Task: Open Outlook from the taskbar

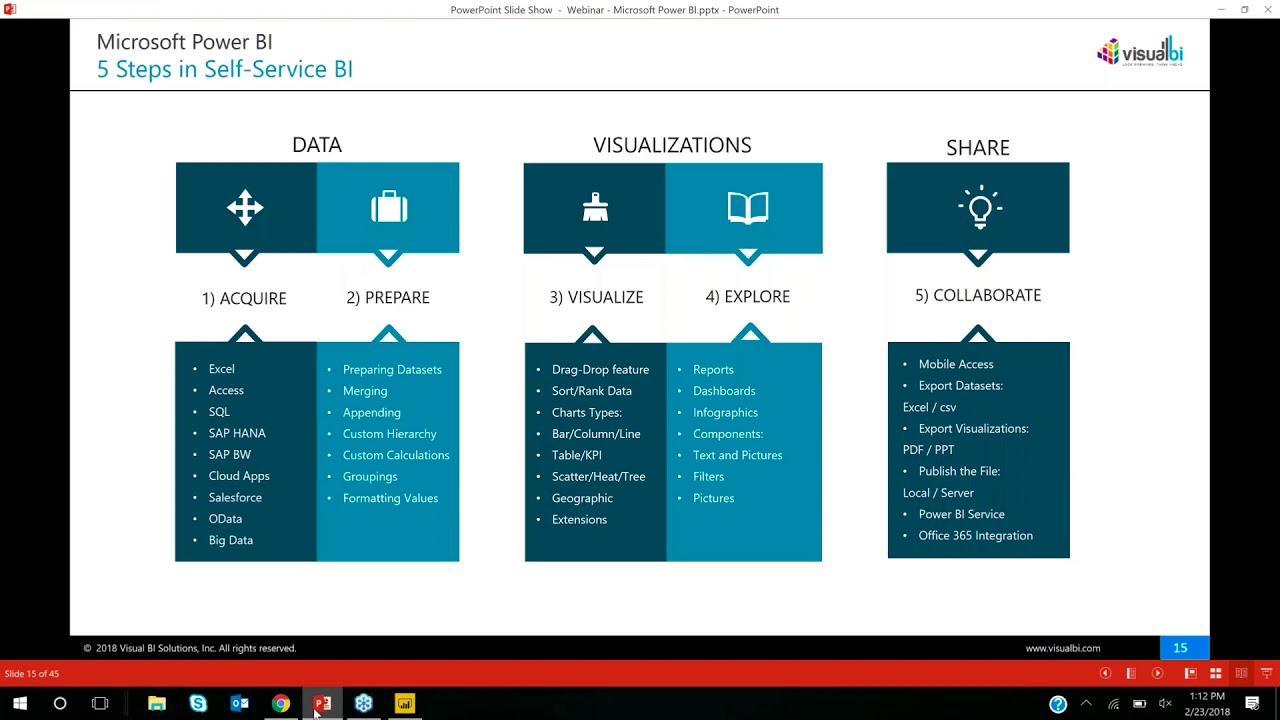Action: coord(240,704)
